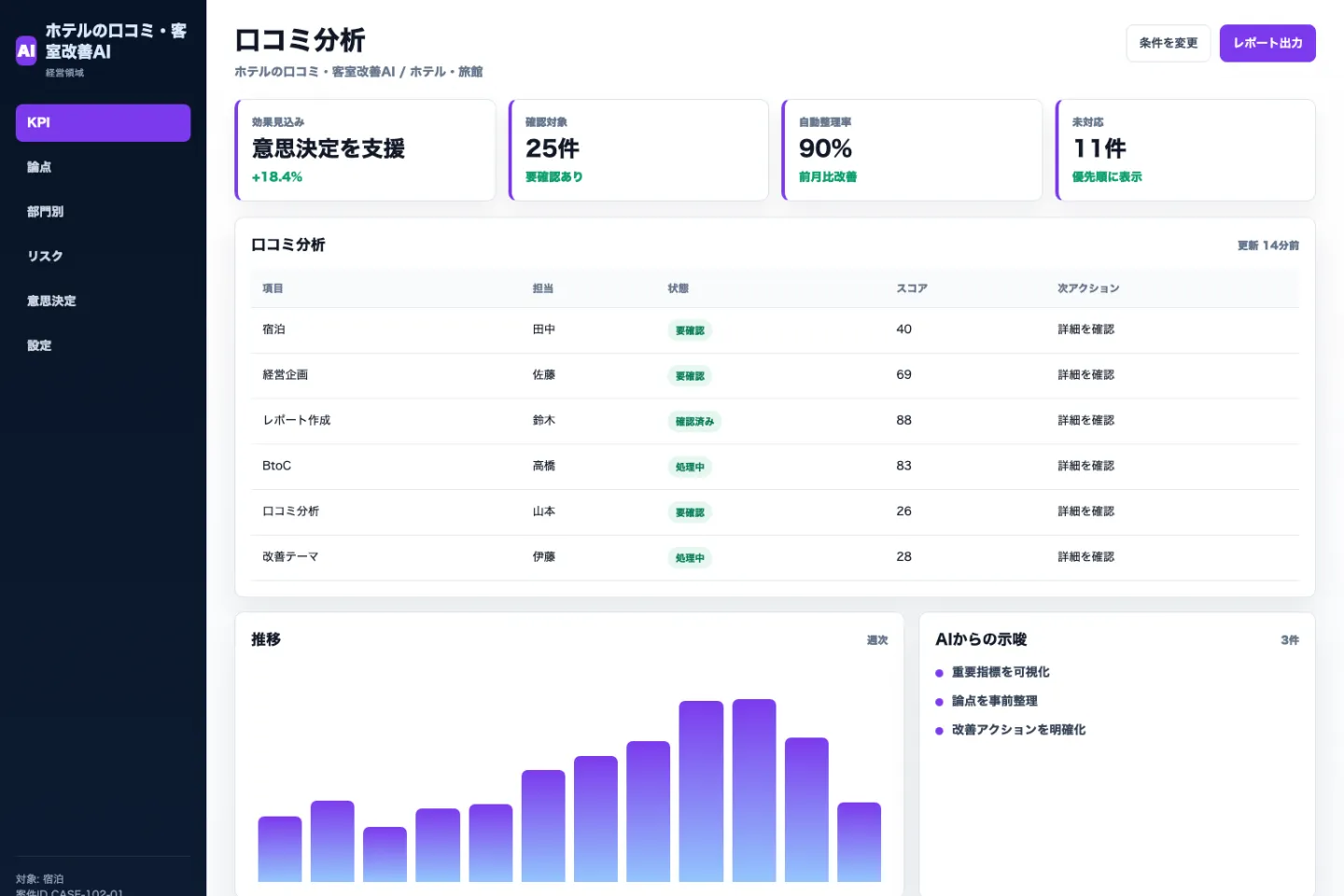This screenshot has height=896, width=1344.
Task: Click 処理中 badge in BtoC row
Action: [690, 467]
